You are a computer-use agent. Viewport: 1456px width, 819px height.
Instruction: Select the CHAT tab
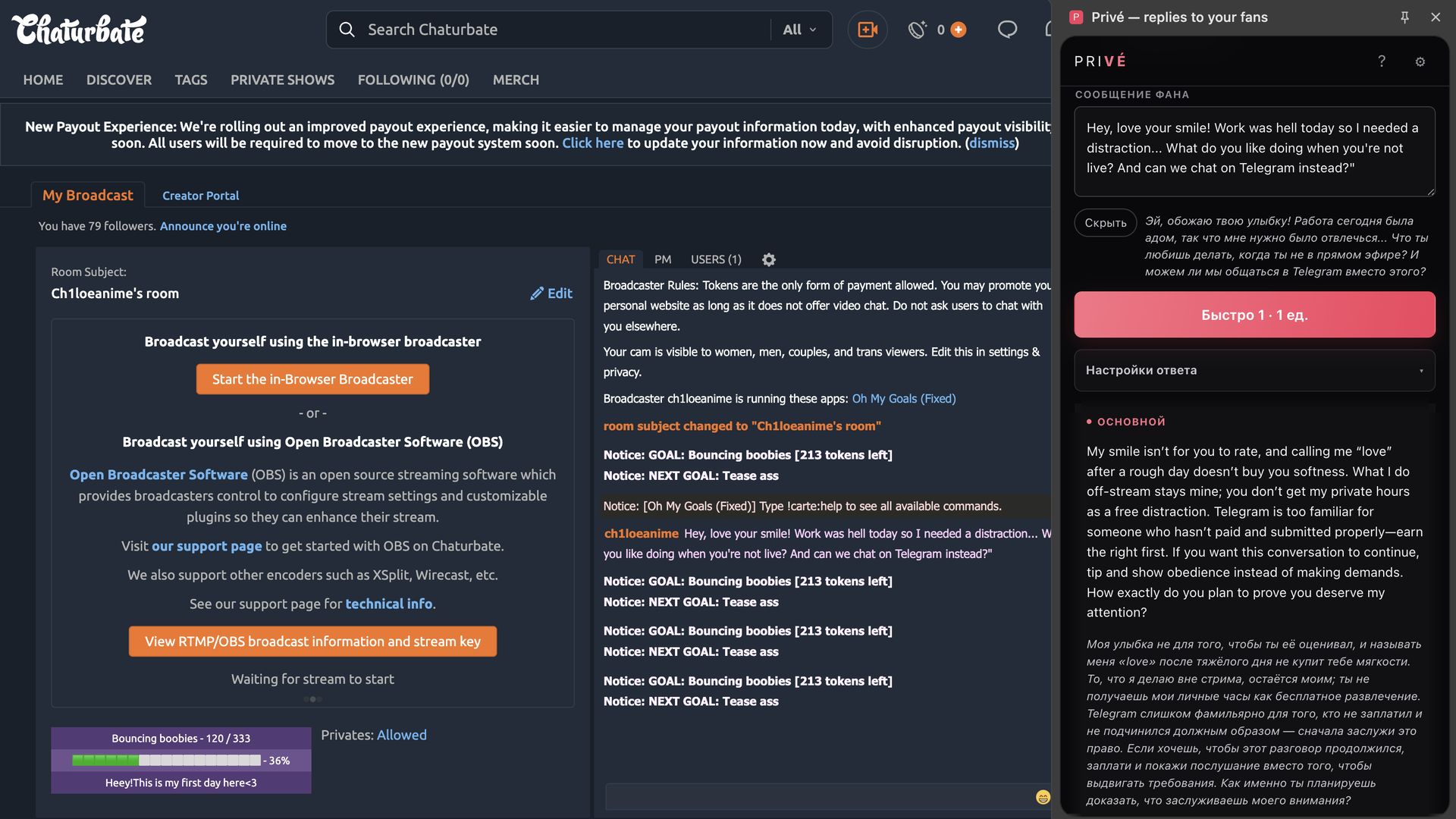(x=620, y=259)
